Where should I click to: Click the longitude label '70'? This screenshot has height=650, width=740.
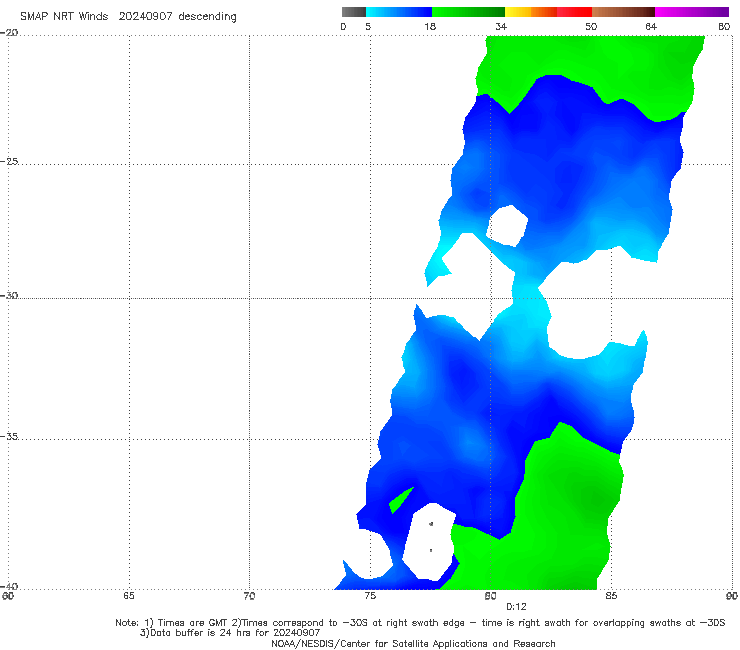(249, 596)
